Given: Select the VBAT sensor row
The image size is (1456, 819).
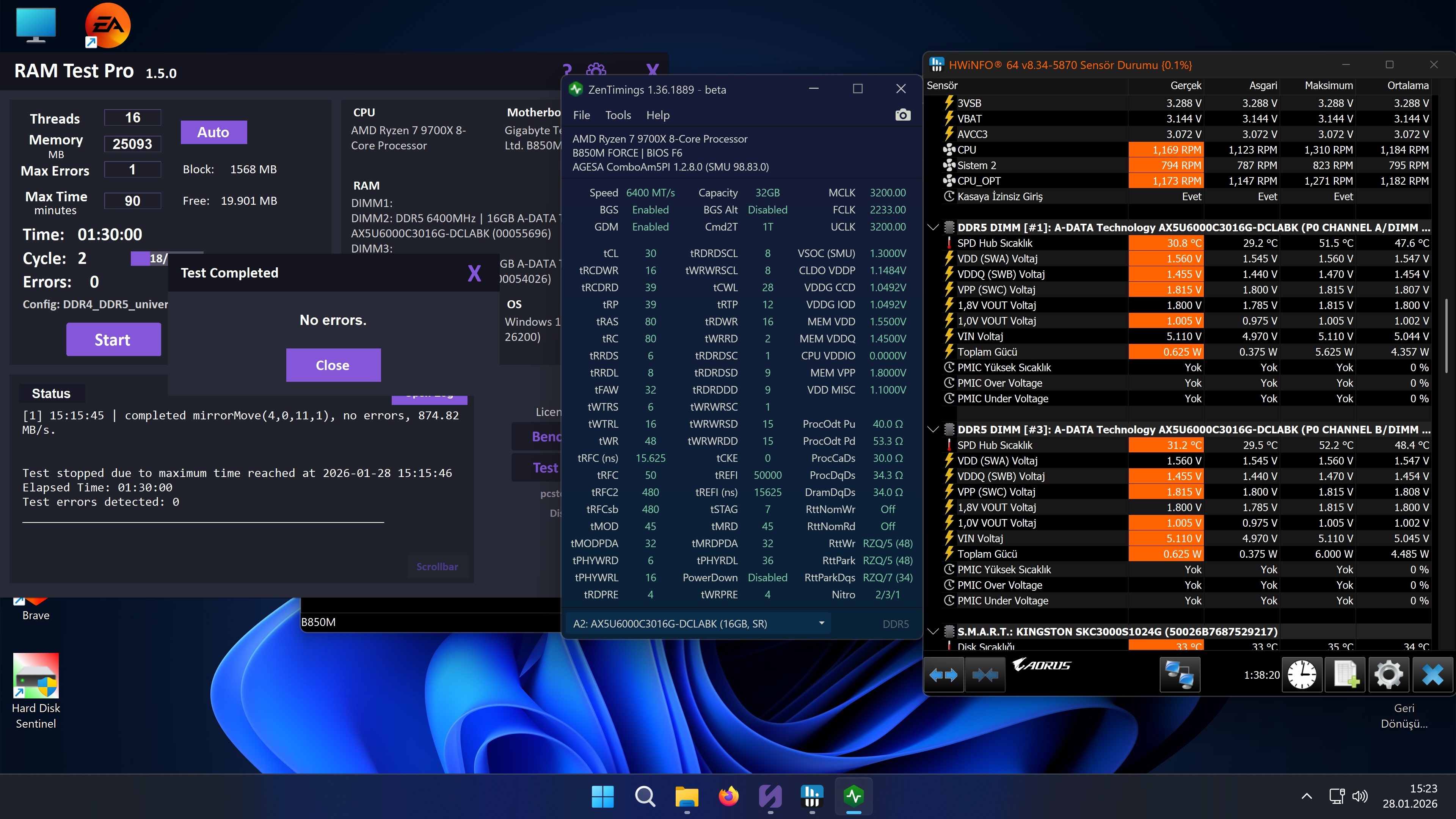Looking at the screenshot, I should (x=1178, y=119).
